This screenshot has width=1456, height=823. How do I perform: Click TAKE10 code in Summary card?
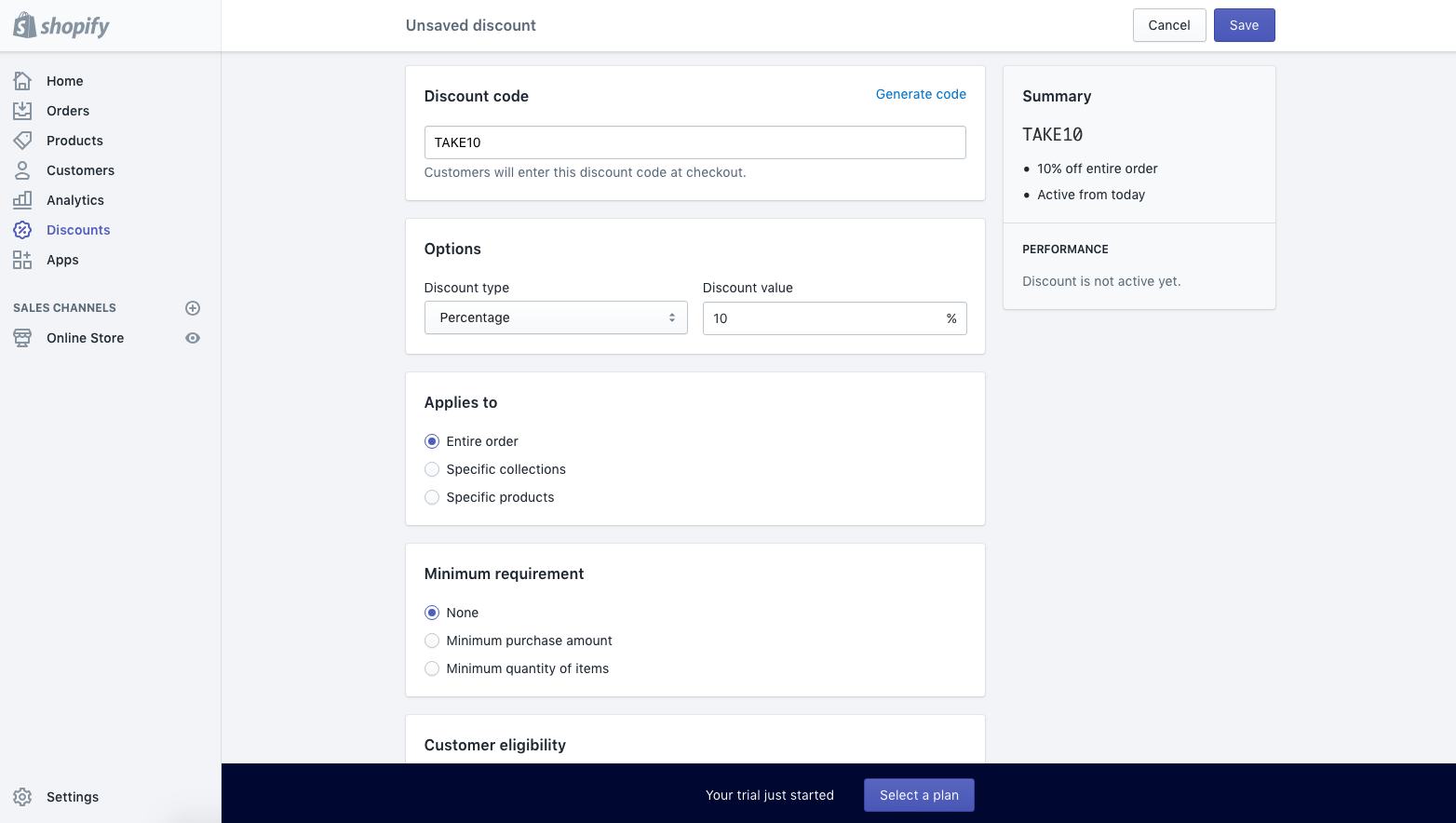pyautogui.click(x=1053, y=134)
